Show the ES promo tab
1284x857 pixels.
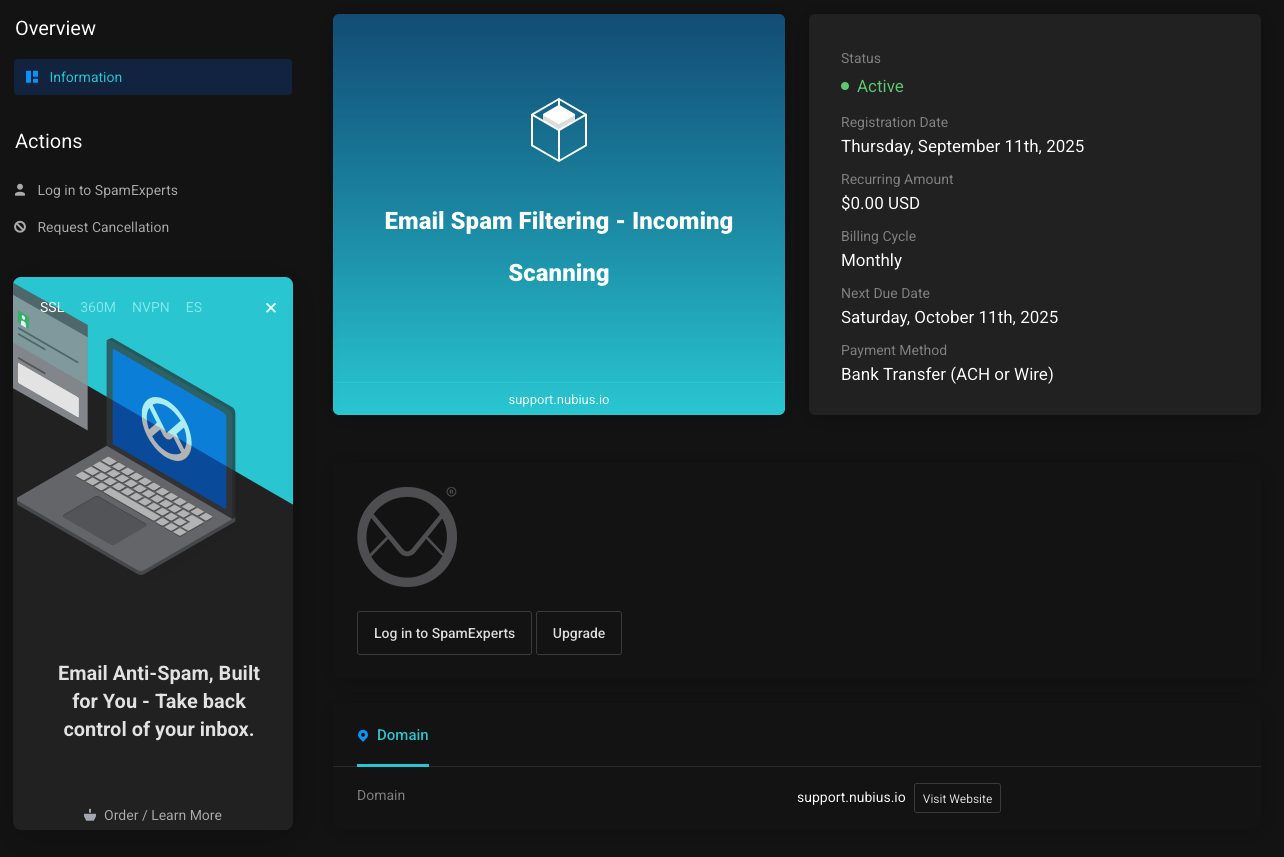coord(194,307)
